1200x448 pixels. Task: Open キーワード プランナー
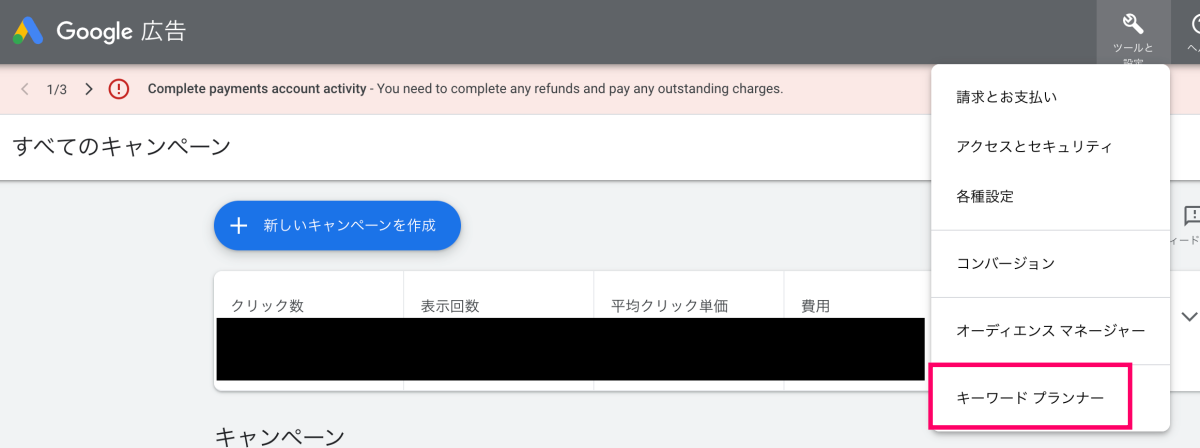(1030, 398)
